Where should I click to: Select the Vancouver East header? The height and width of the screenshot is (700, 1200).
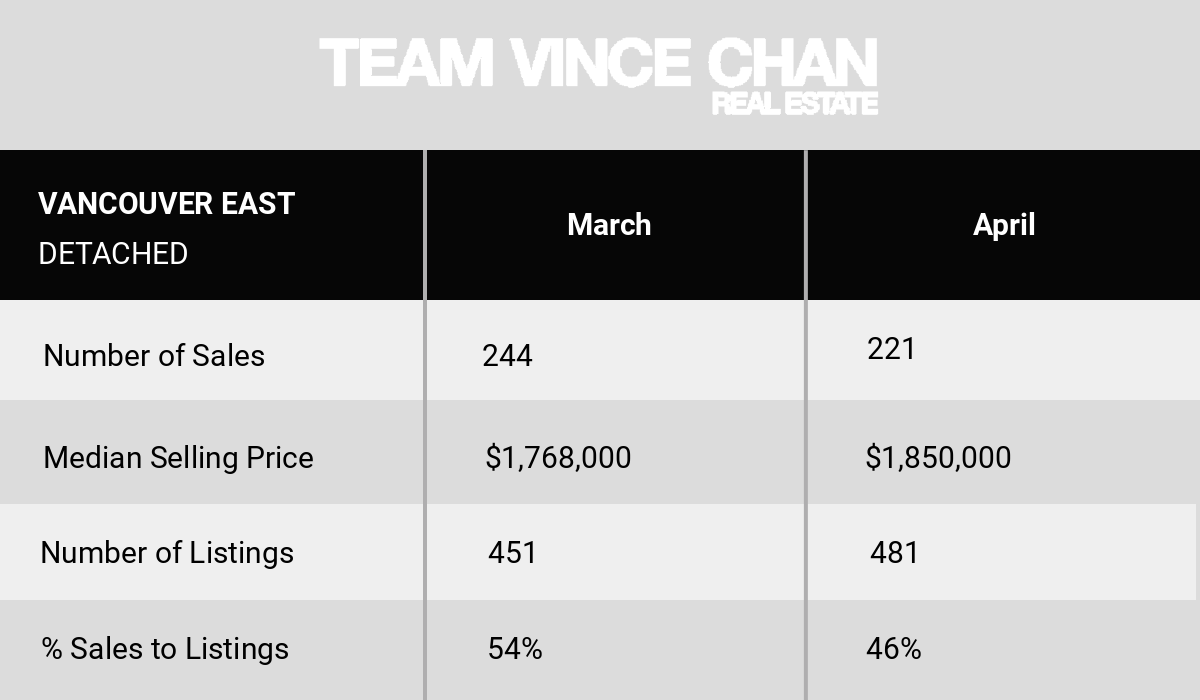point(166,203)
